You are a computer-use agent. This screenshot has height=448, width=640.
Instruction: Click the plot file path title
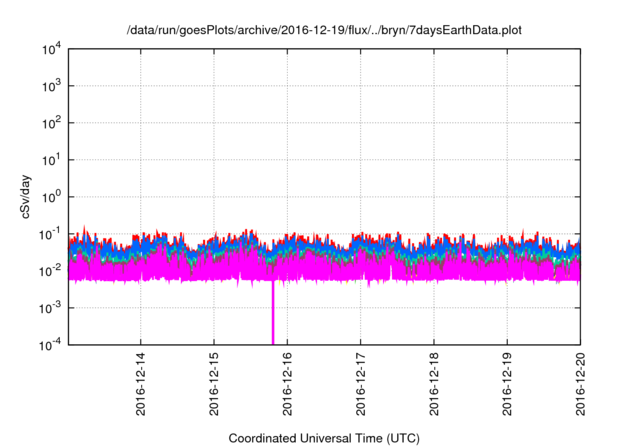pyautogui.click(x=324, y=30)
